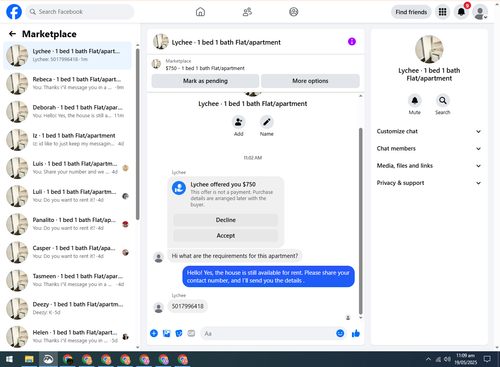This screenshot has width=500, height=367.
Task: Expand the Customize chat section
Action: [429, 131]
